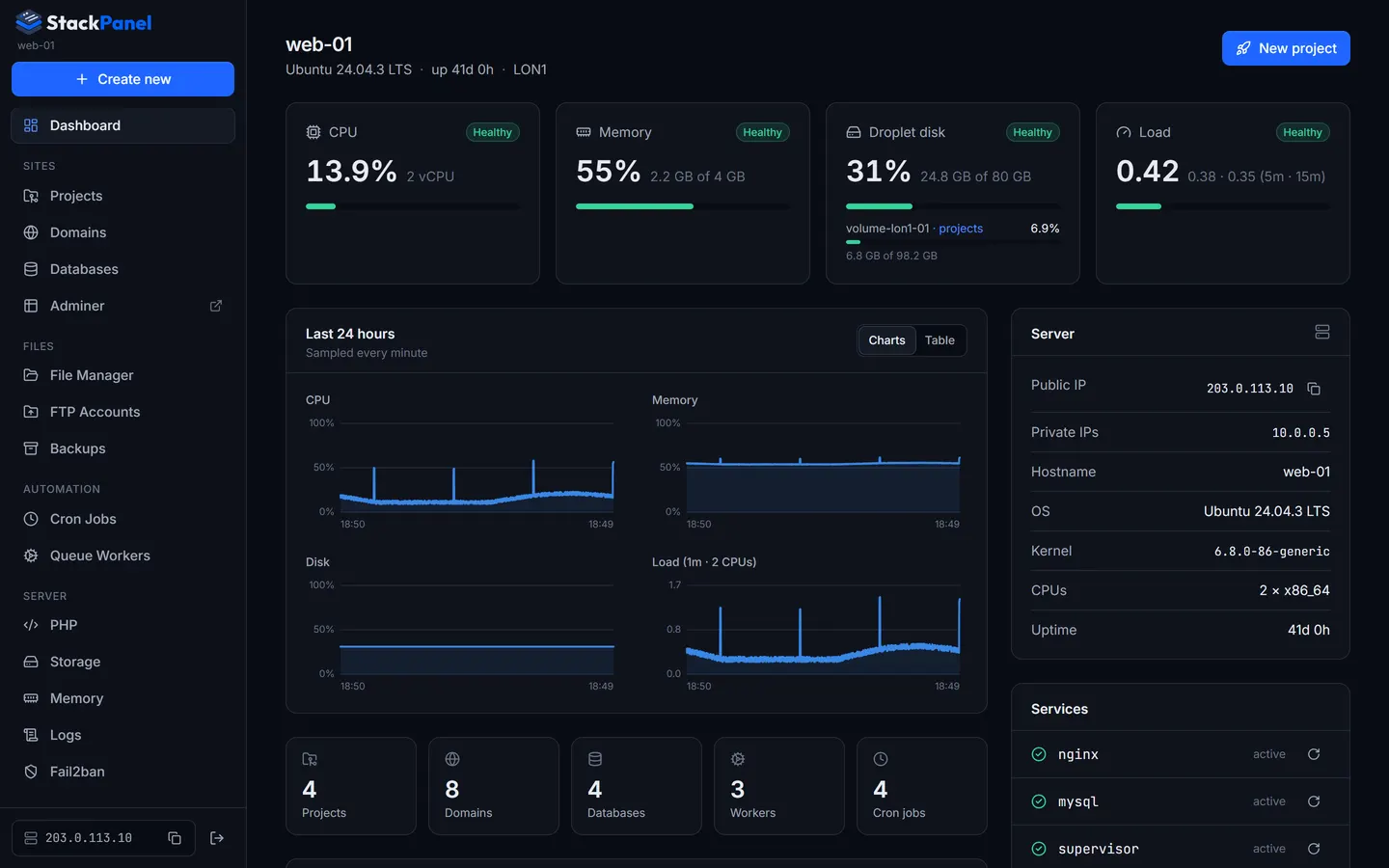Restart the nginx service
This screenshot has width=1389, height=868.
tap(1314, 754)
